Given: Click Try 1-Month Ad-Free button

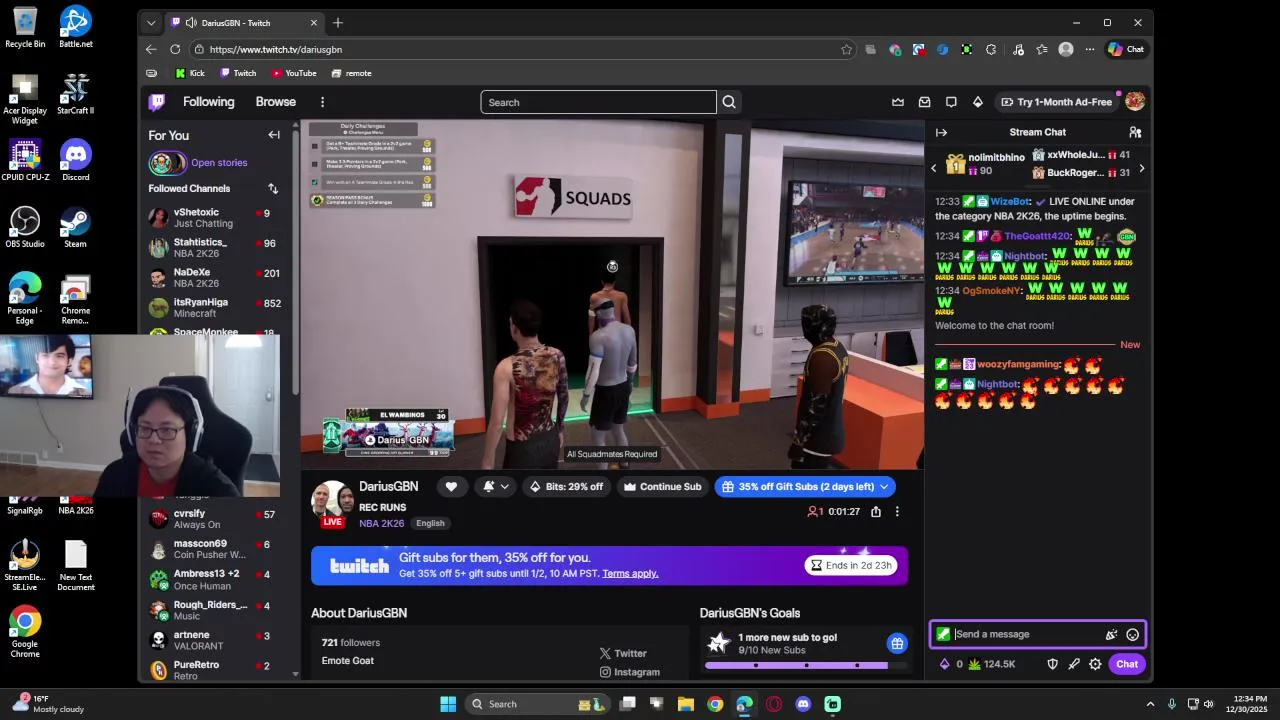Looking at the screenshot, I should 1056,102.
